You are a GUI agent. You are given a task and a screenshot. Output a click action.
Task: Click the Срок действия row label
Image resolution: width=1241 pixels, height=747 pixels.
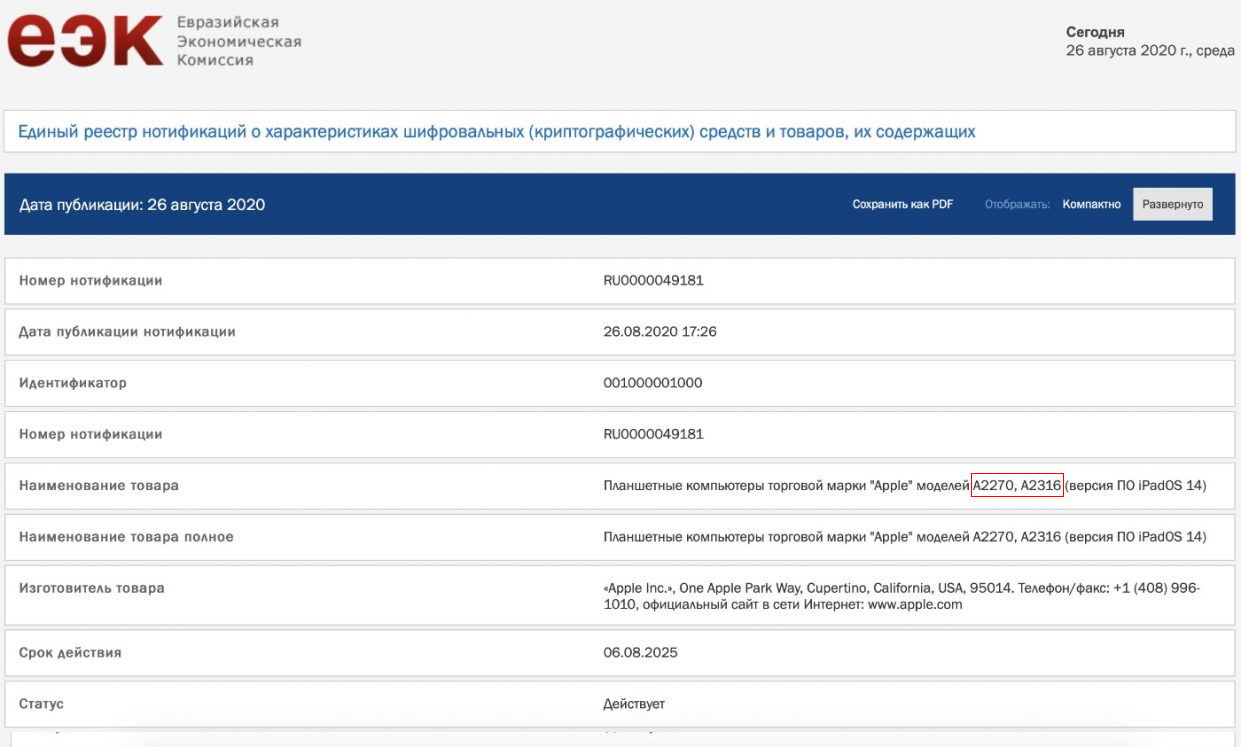tap(70, 653)
